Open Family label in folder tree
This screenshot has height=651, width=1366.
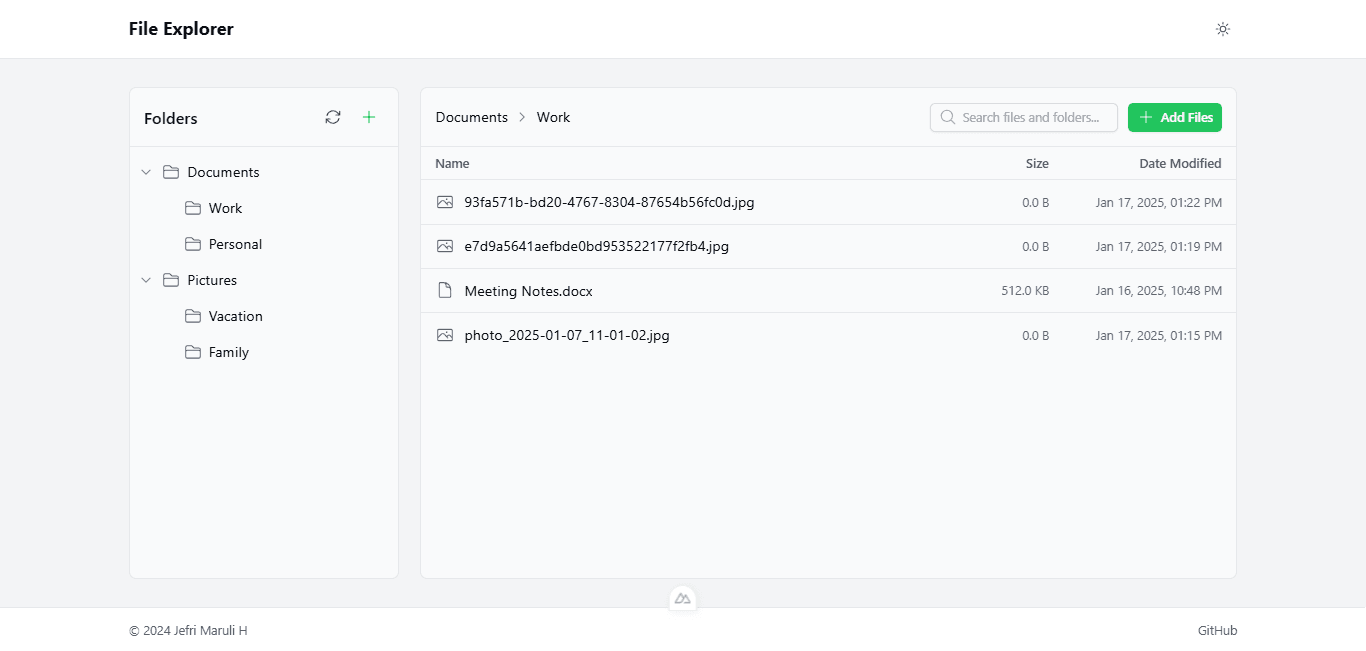coord(229,352)
